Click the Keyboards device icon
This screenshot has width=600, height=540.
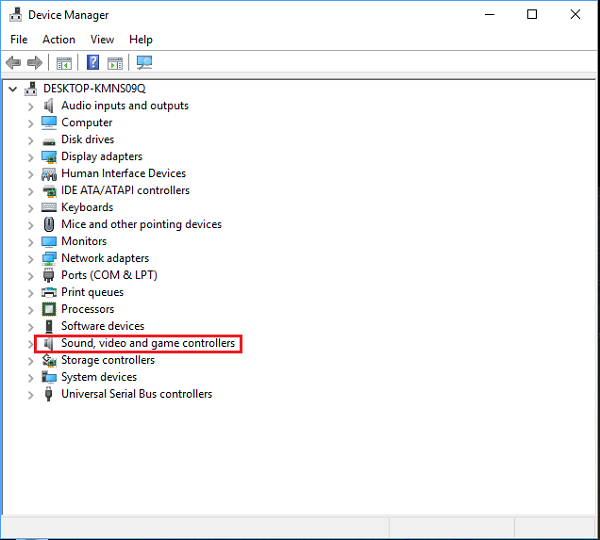49,207
